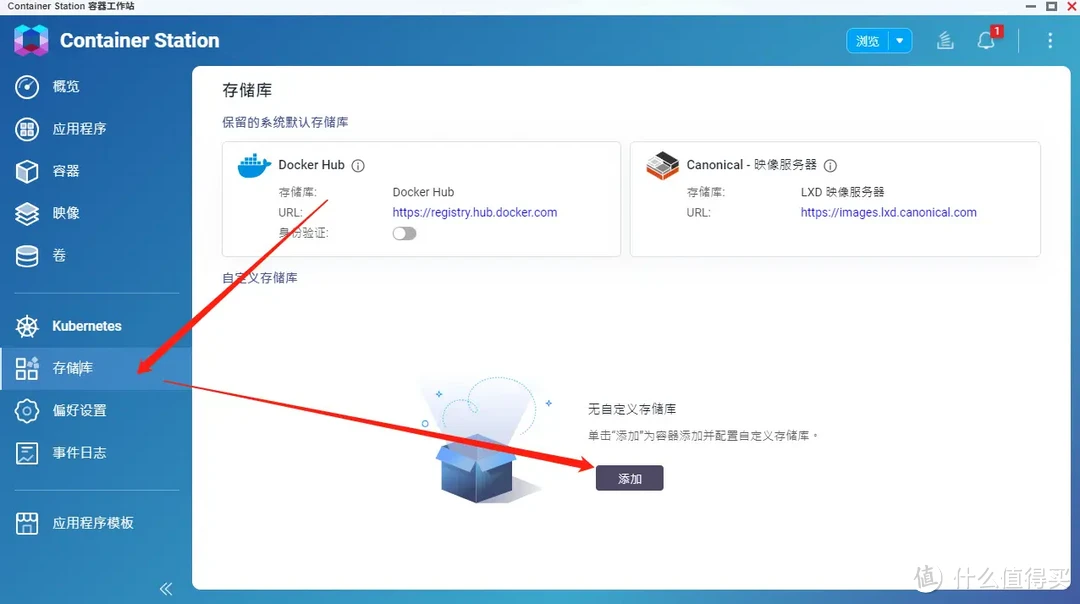Click the notification bell icon
The image size is (1080, 604).
point(985,41)
